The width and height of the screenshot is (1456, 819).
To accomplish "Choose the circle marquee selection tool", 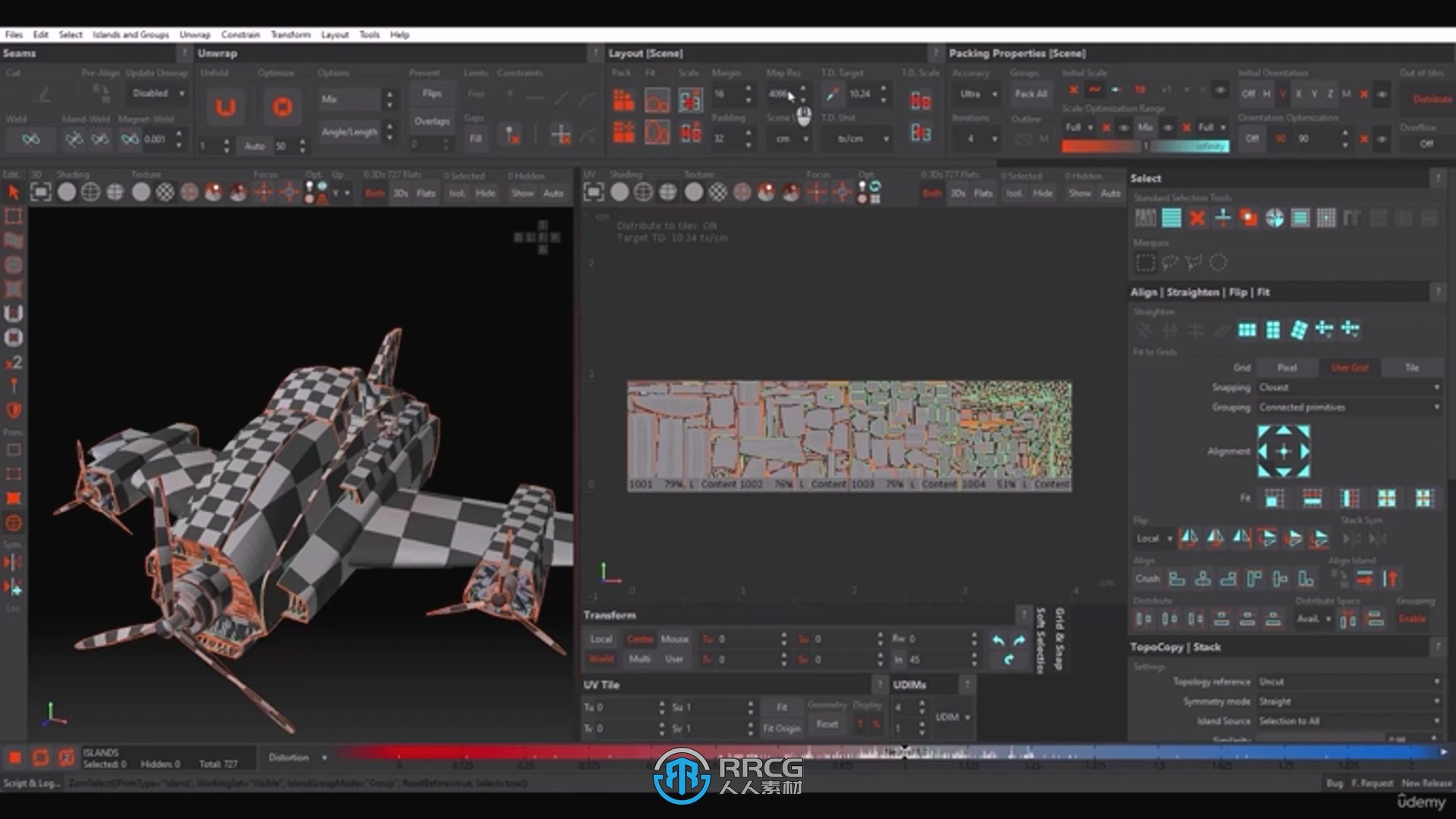I will pos(1218,263).
